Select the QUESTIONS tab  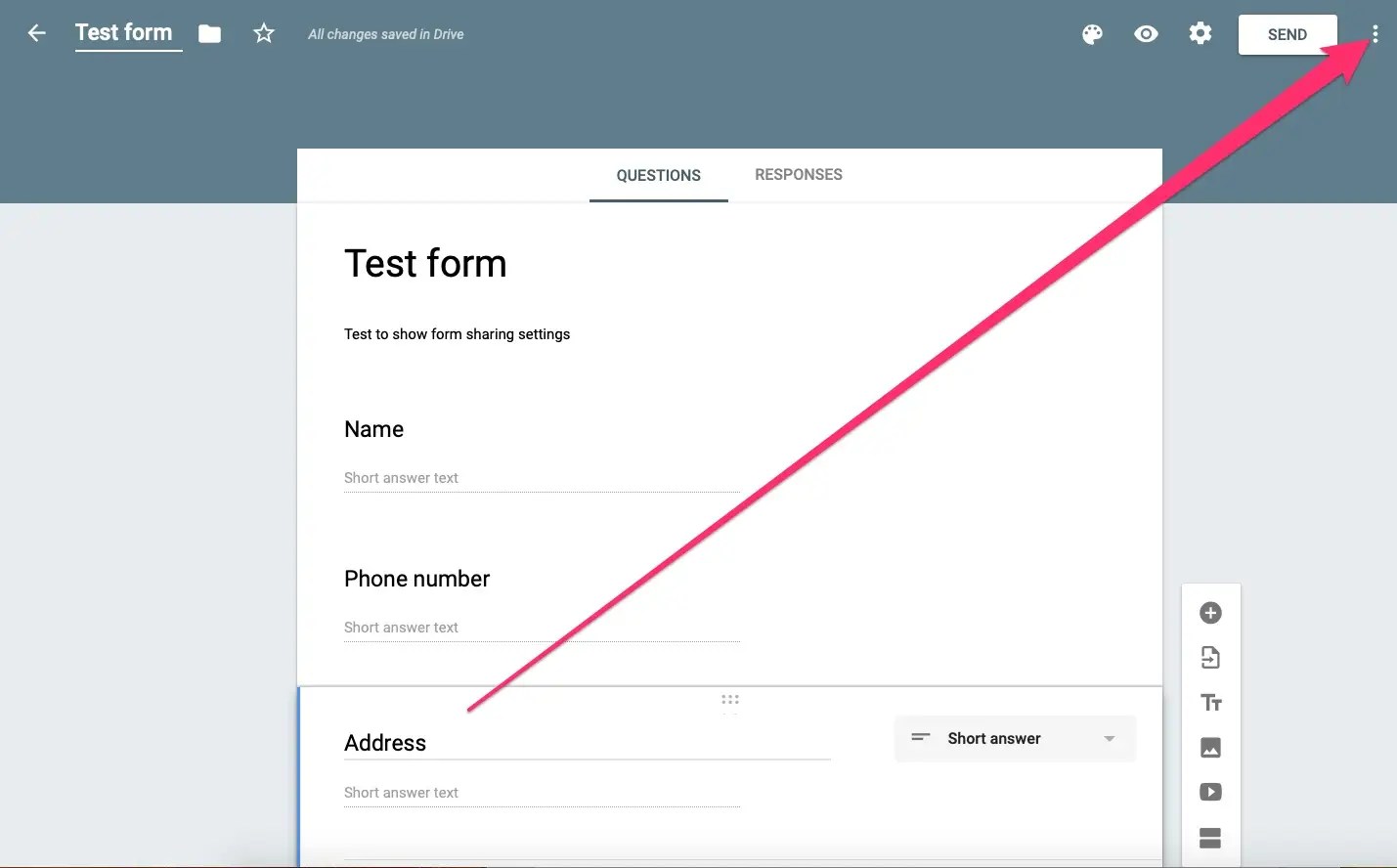pos(659,176)
